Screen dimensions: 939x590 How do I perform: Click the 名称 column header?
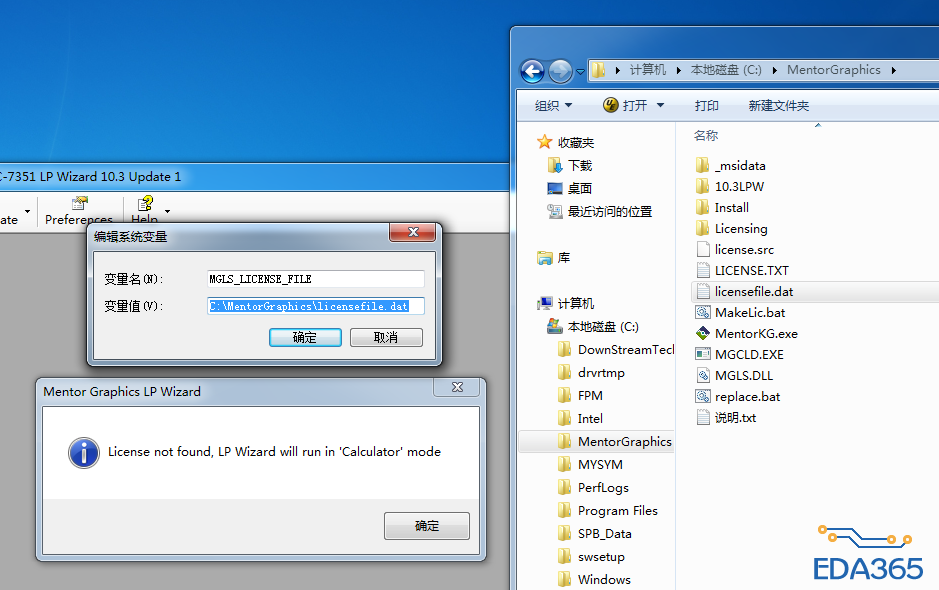[x=705, y=135]
